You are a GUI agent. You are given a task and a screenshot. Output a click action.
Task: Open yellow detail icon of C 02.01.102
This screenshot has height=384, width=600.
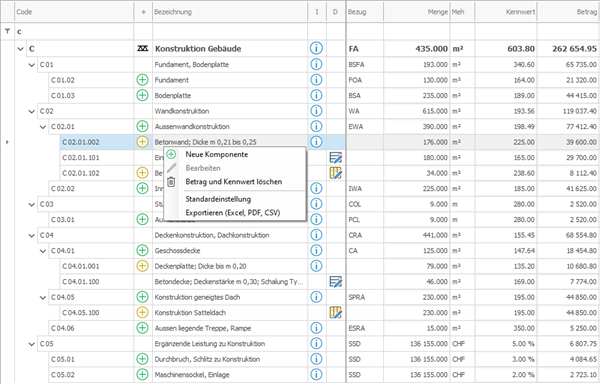336,173
